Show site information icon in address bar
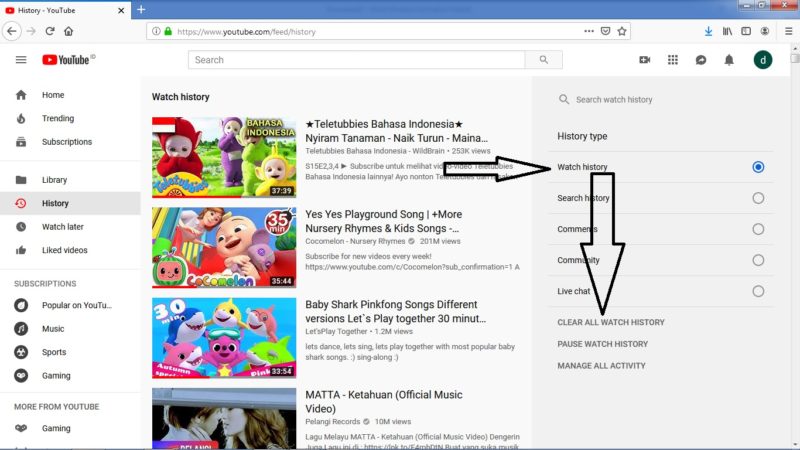The image size is (800, 450). click(156, 31)
